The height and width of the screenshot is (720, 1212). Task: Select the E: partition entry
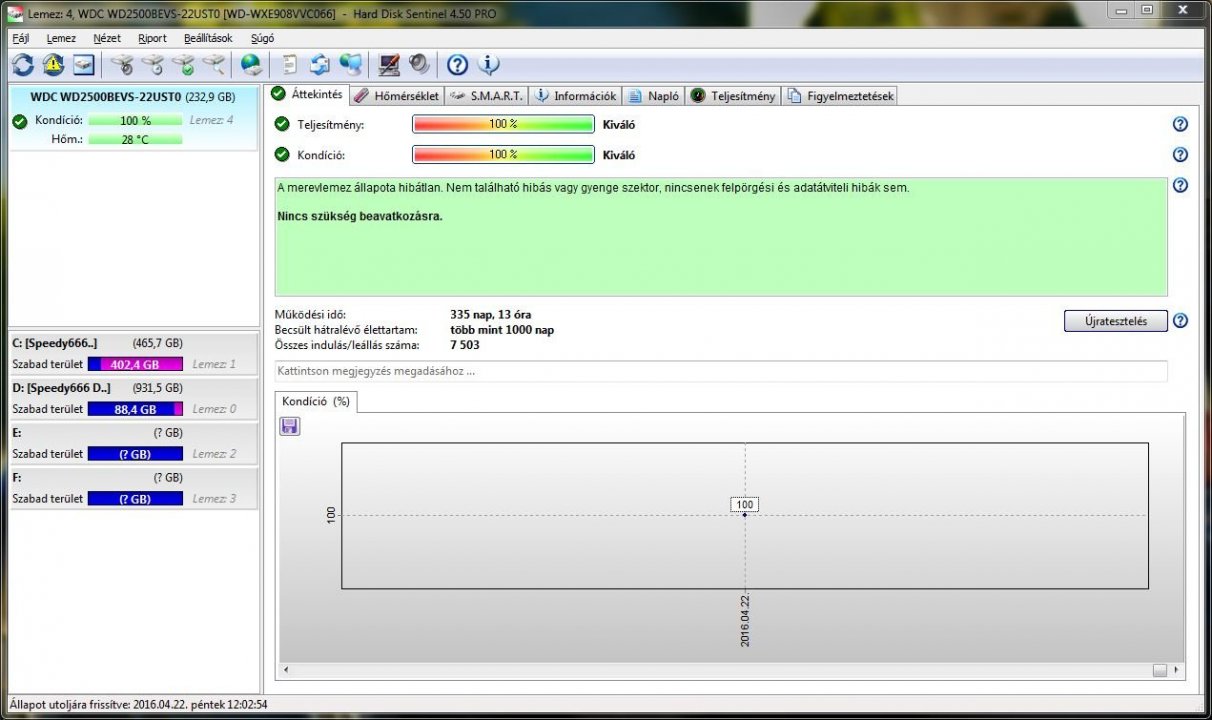133,443
